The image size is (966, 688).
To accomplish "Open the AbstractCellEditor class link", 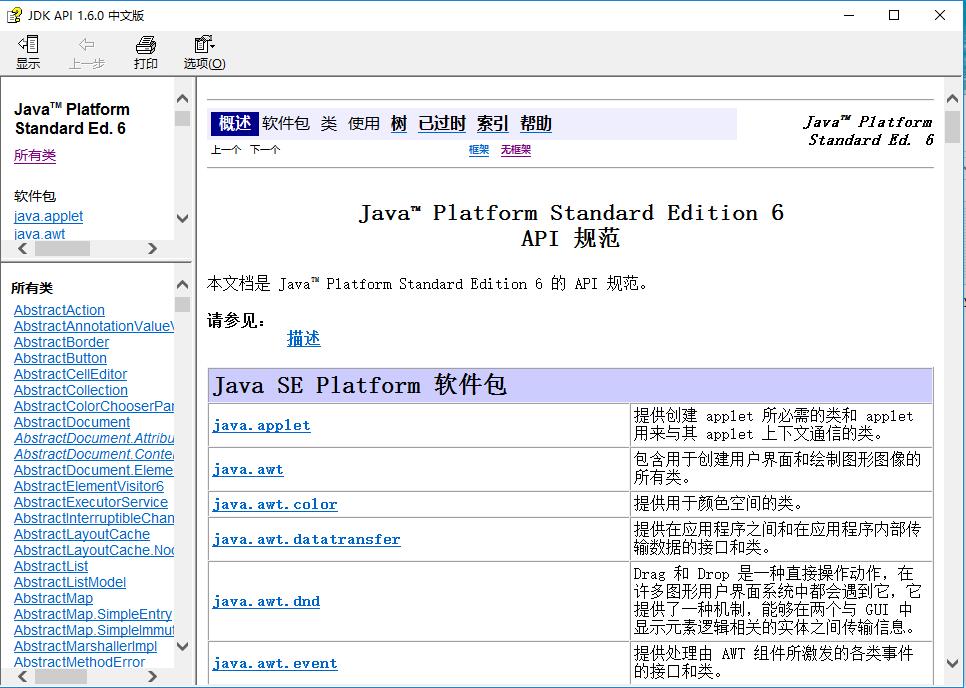I will pyautogui.click(x=70, y=374).
